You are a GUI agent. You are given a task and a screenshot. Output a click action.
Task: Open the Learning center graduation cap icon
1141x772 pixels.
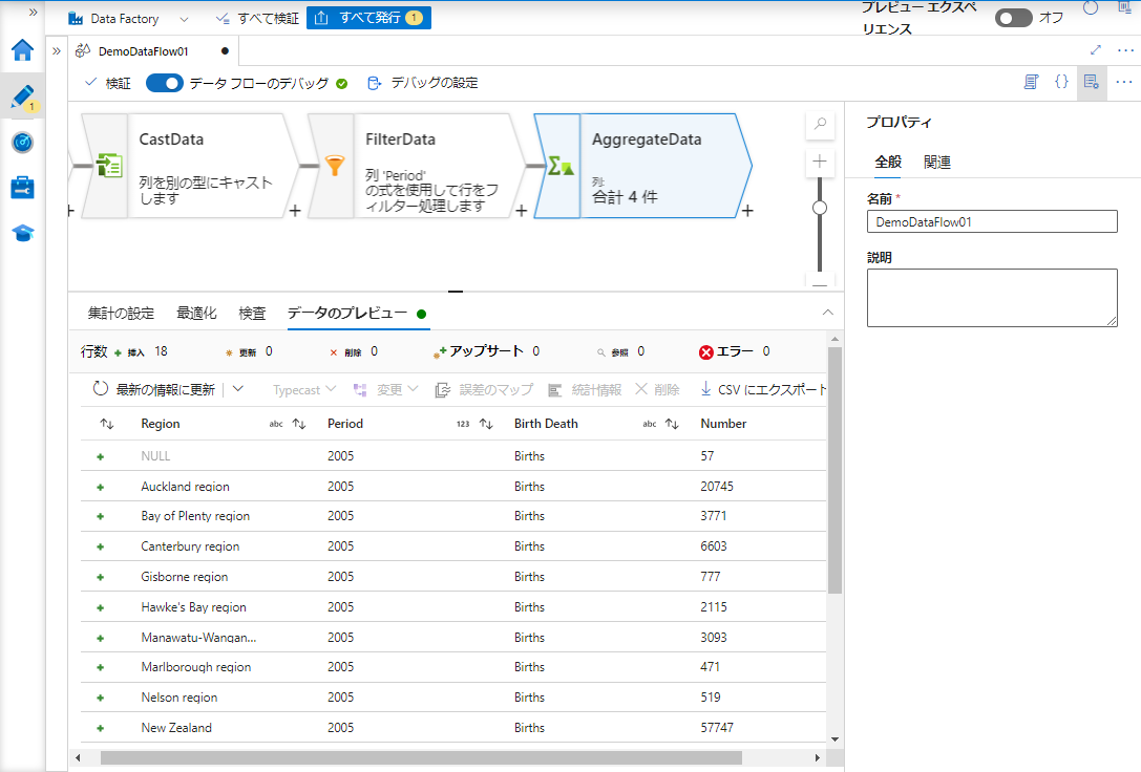tap(22, 233)
